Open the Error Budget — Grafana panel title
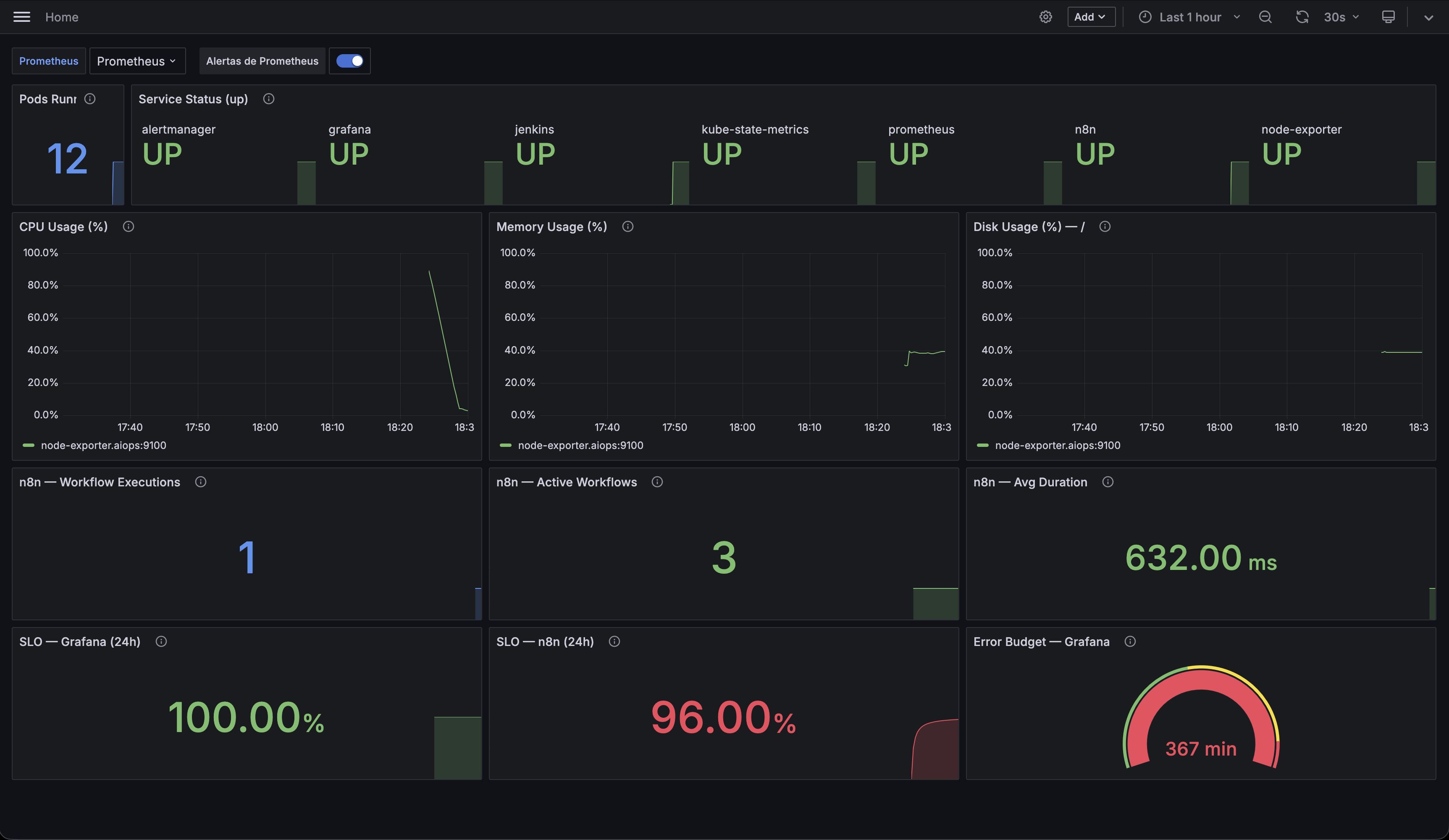 point(1041,642)
